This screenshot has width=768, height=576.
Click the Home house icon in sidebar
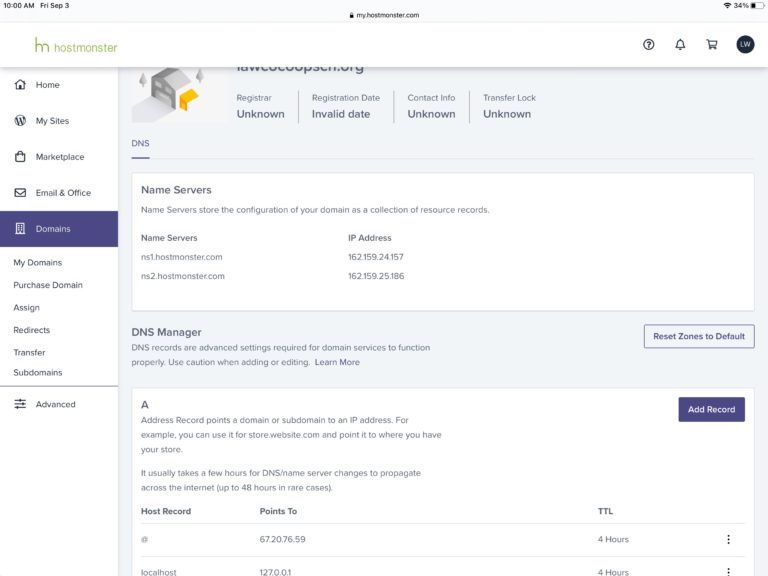[x=20, y=84]
